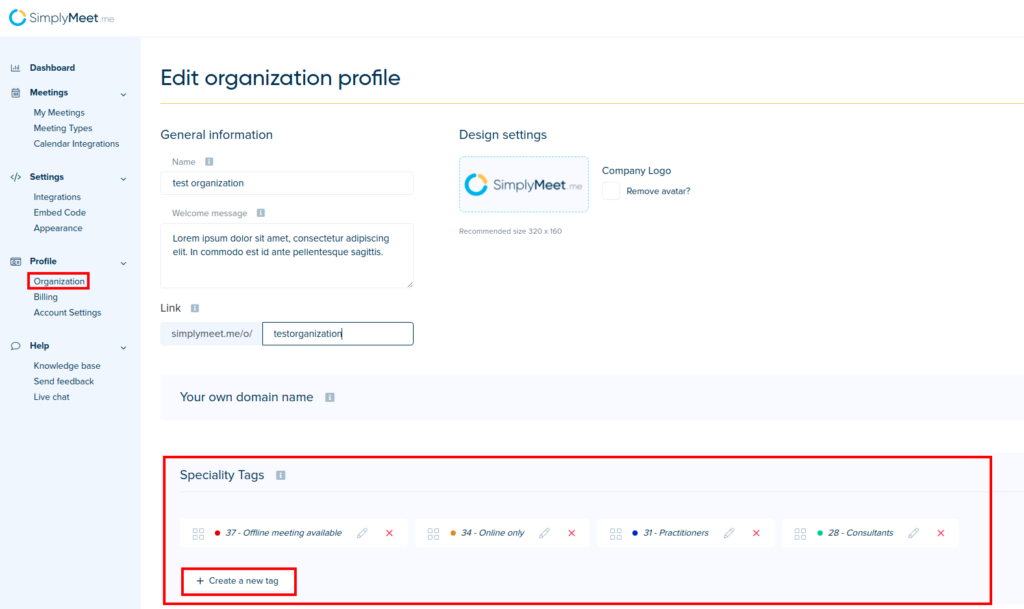
Task: Delete the Online only tag
Action: pyautogui.click(x=571, y=533)
